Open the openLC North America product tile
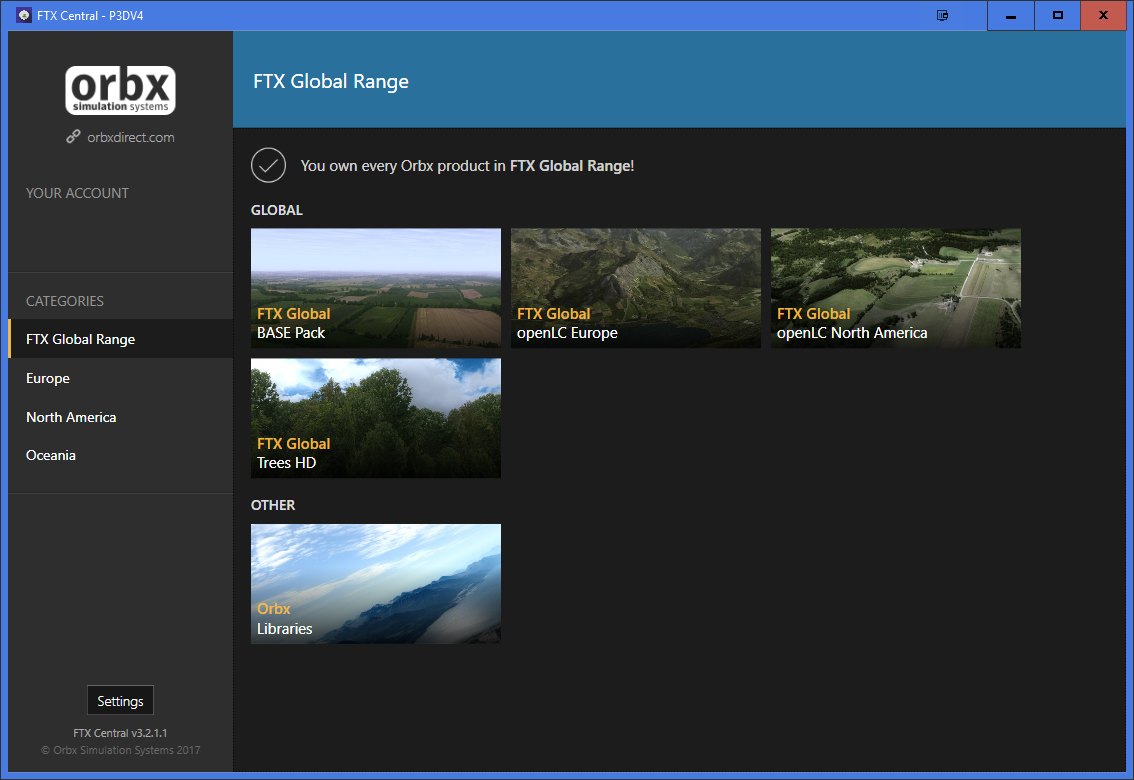1134x780 pixels. pos(895,288)
